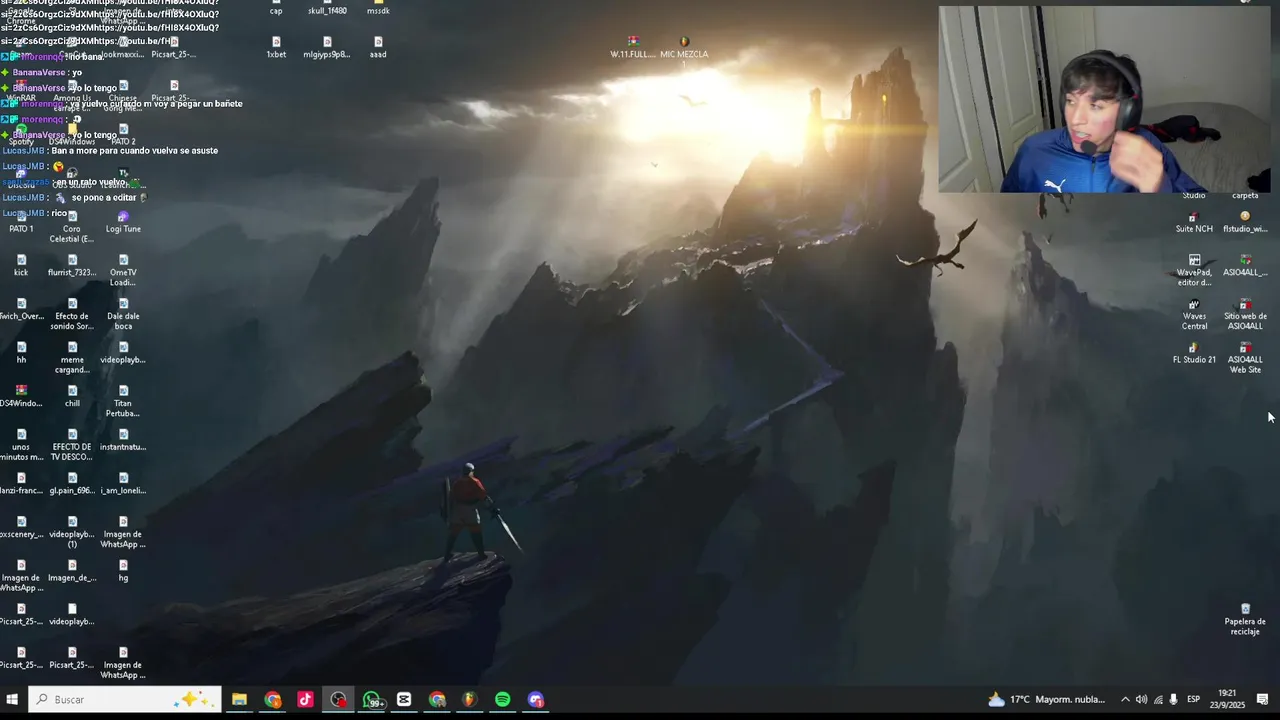Open the Windows Start menu
Screen dimensions: 1280x720
click(x=12, y=699)
